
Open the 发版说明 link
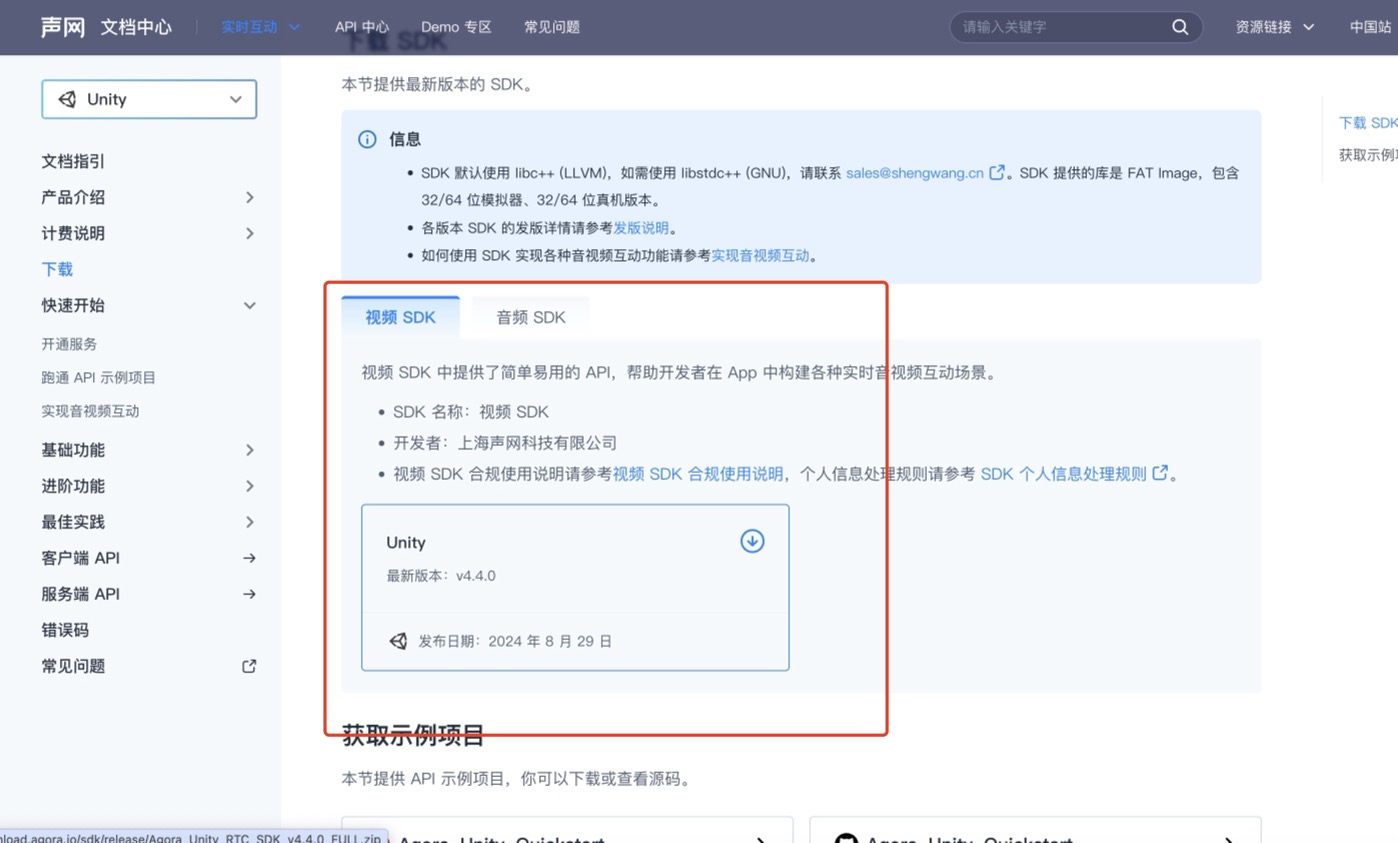(641, 227)
